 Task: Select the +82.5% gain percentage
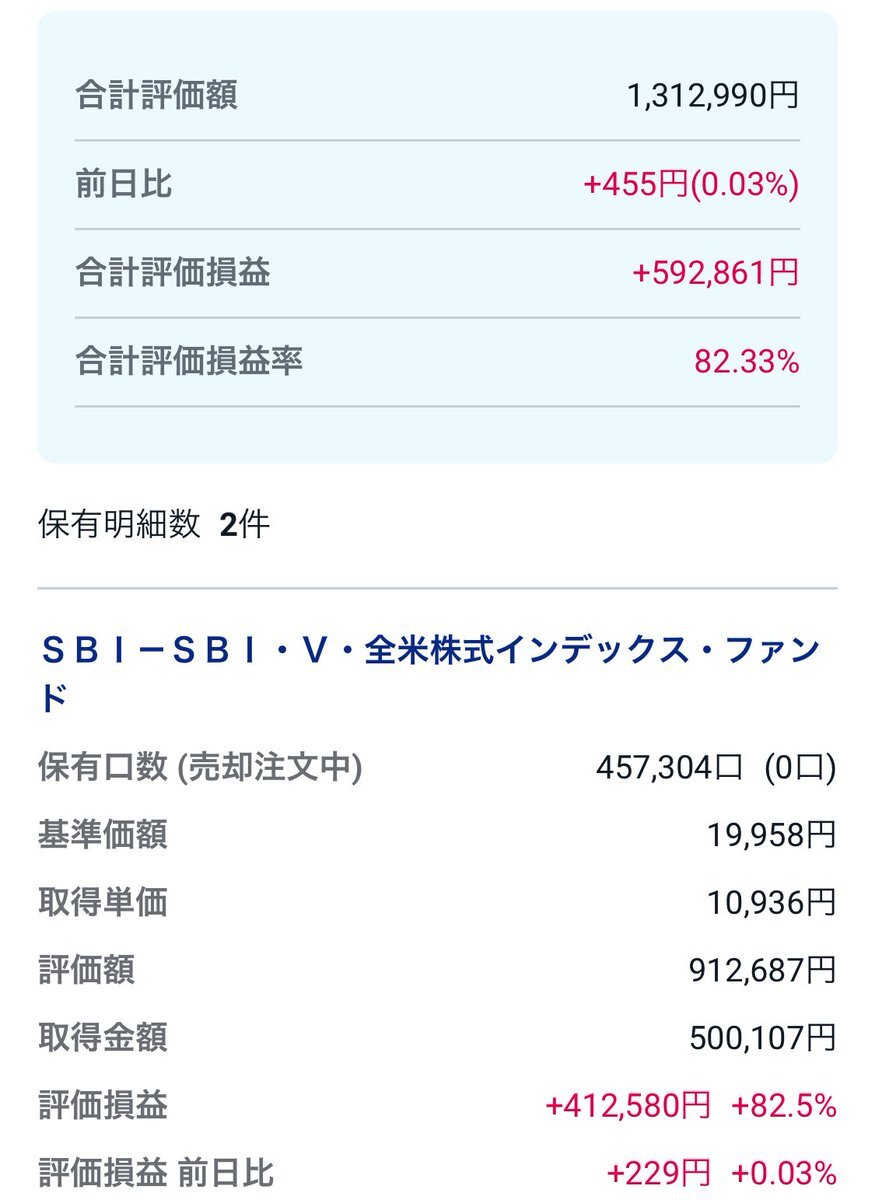point(784,1105)
